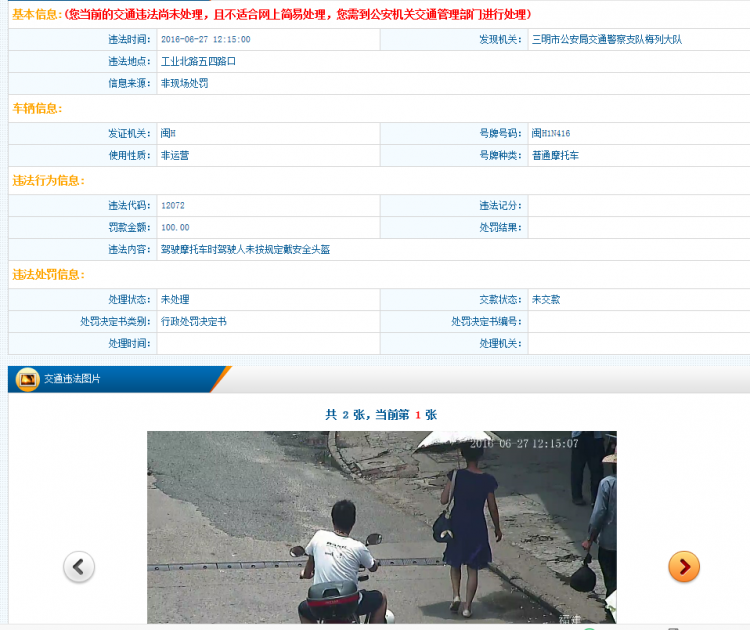Click the 未交款 payment status value
The image size is (750, 630).
[x=545, y=299]
